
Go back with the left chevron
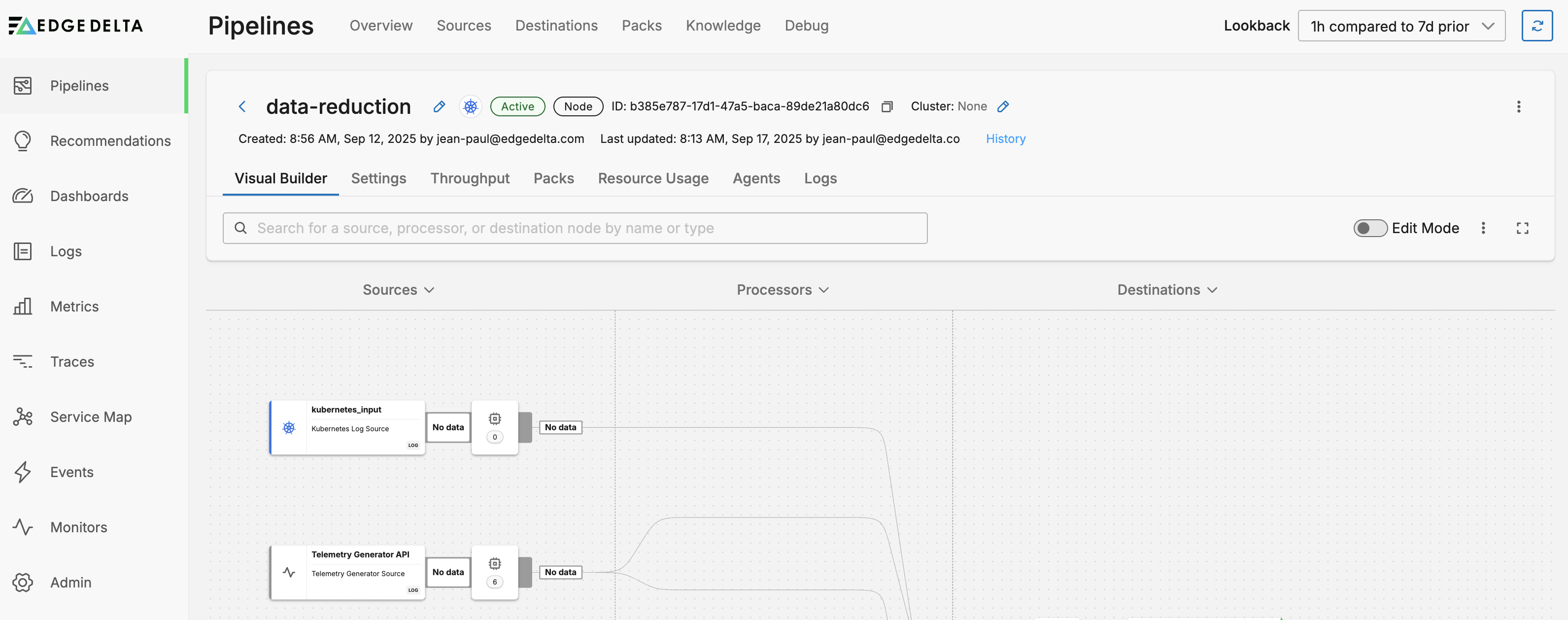click(x=242, y=106)
